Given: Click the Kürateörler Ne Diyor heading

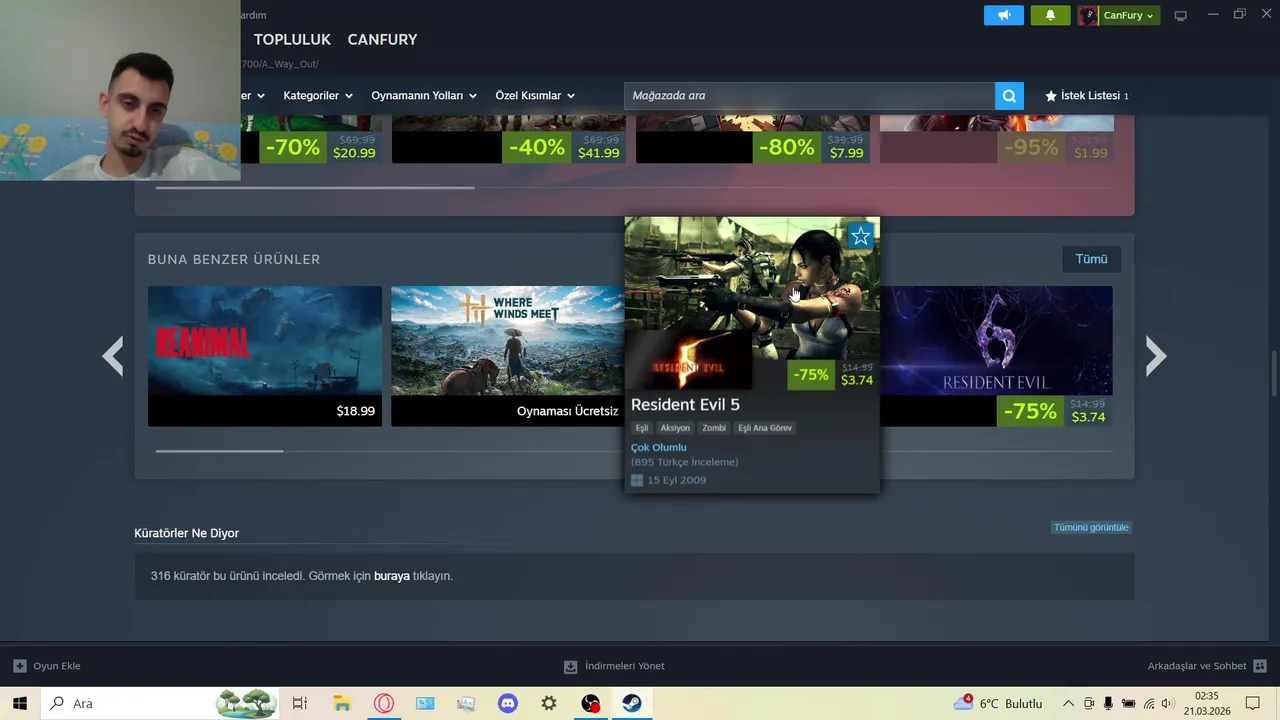Looking at the screenshot, I should click(x=187, y=533).
